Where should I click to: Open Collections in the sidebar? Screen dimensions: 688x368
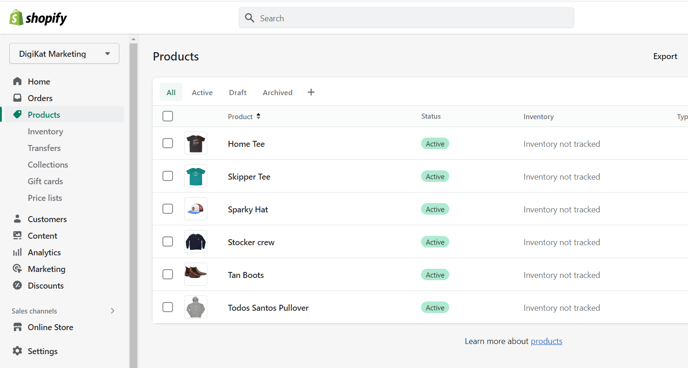[x=48, y=165]
